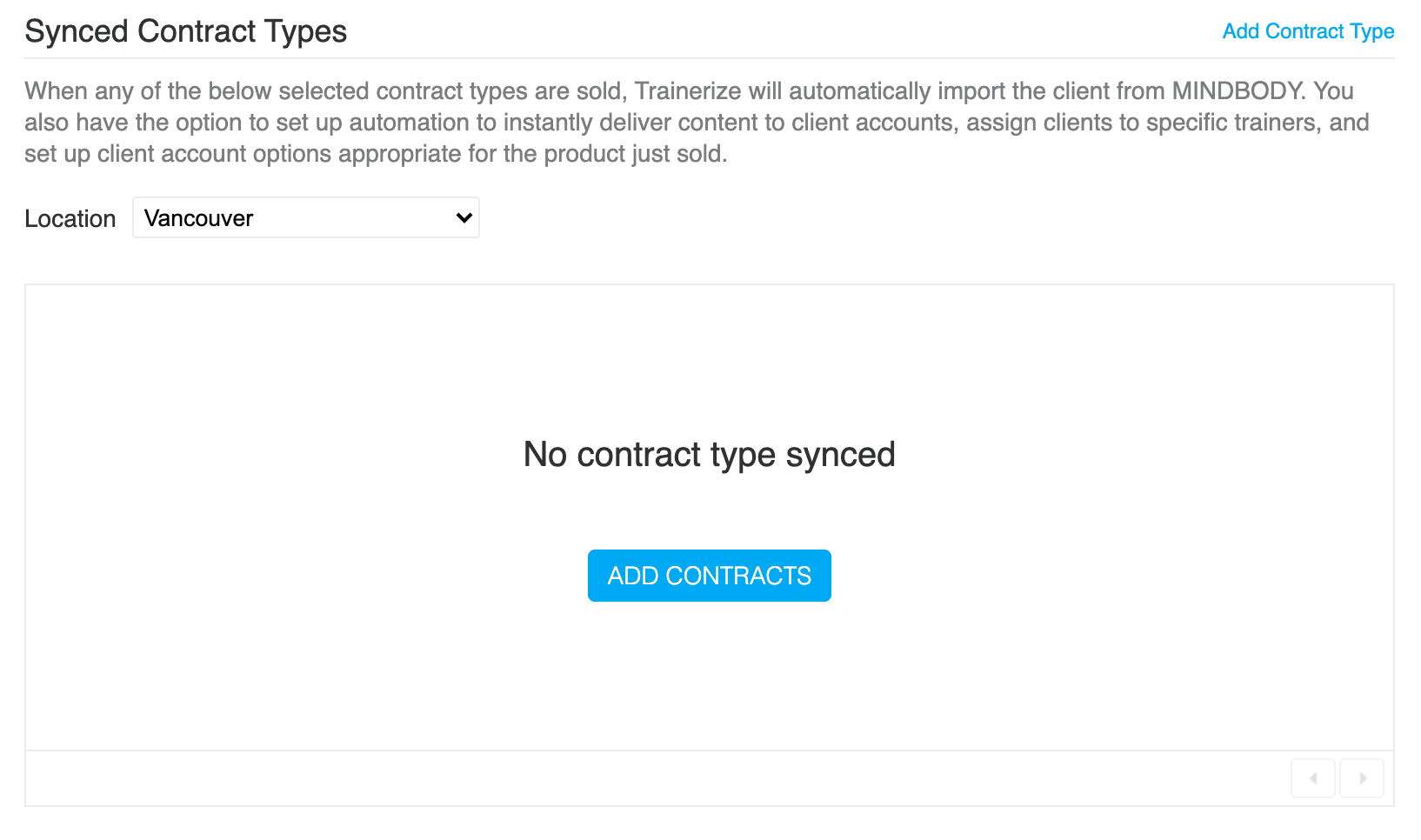
Task: Click the description line starting with 'also have'
Action: (x=697, y=123)
